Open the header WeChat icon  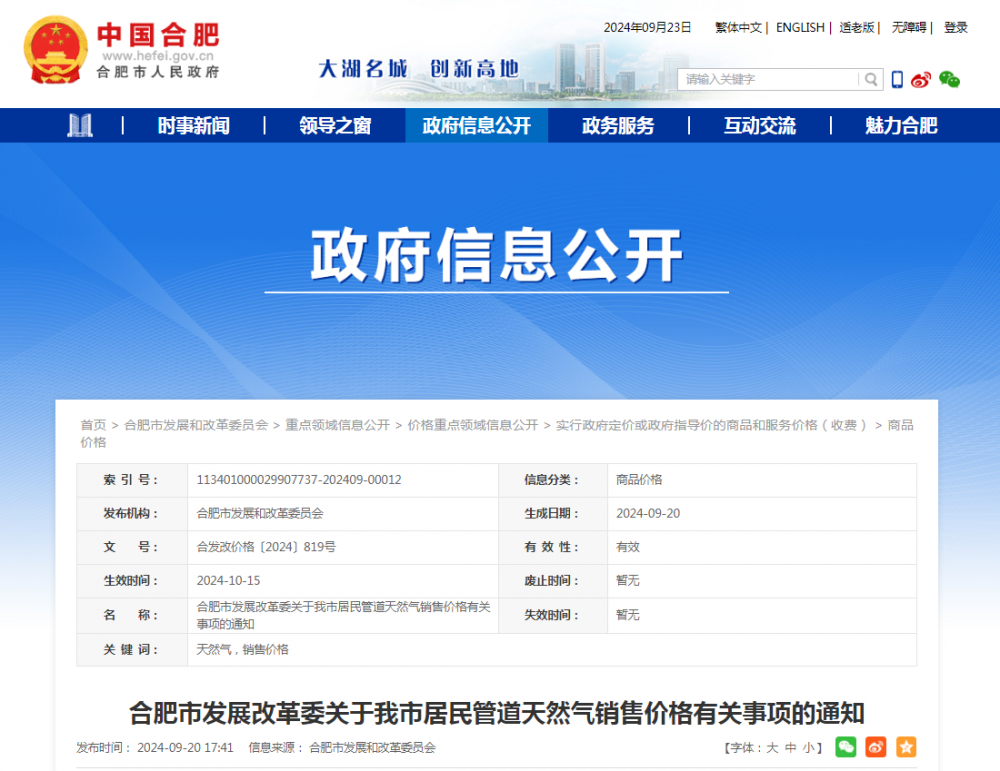(x=949, y=79)
